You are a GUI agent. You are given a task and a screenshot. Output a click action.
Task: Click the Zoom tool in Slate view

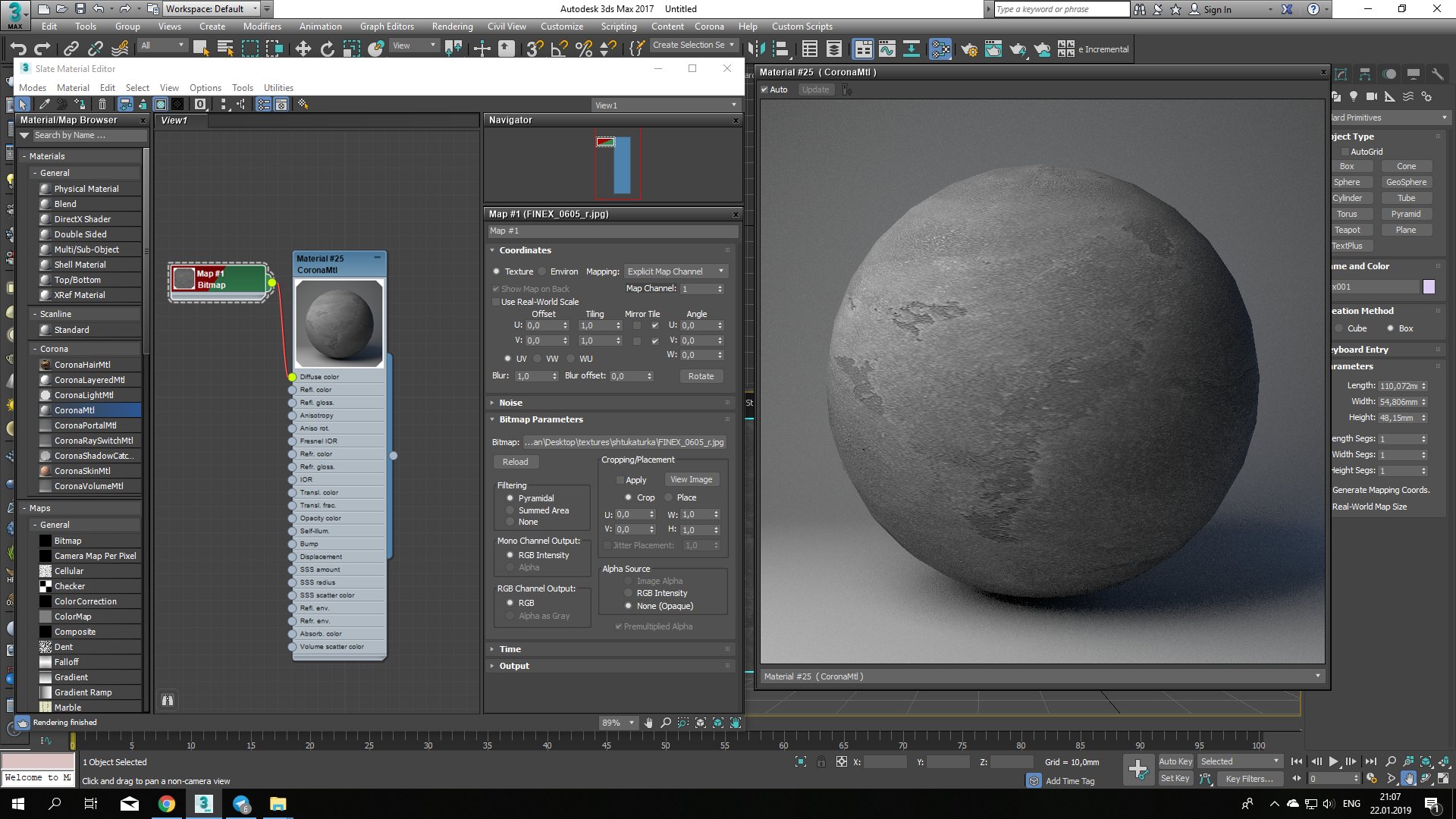[665, 723]
